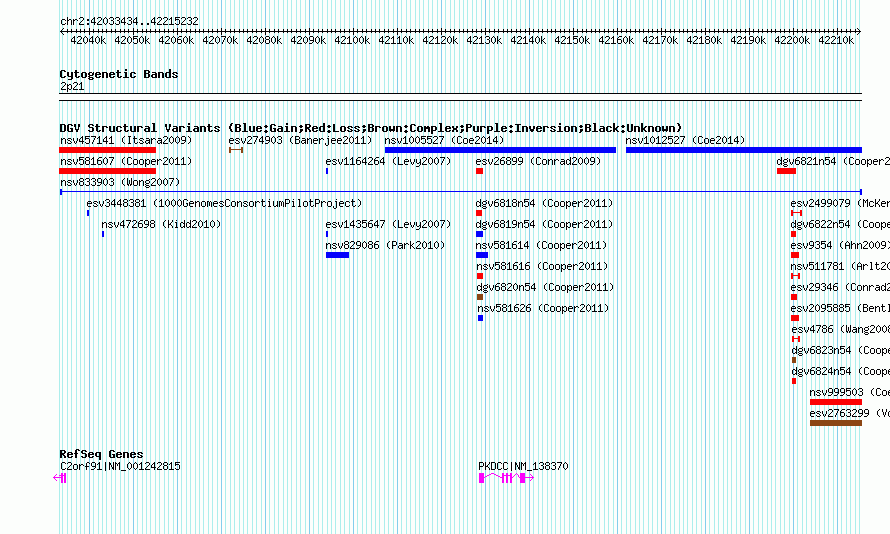Open nsv1012527 (Coe2014) label
The height and width of the screenshot is (534, 890).
coord(686,140)
